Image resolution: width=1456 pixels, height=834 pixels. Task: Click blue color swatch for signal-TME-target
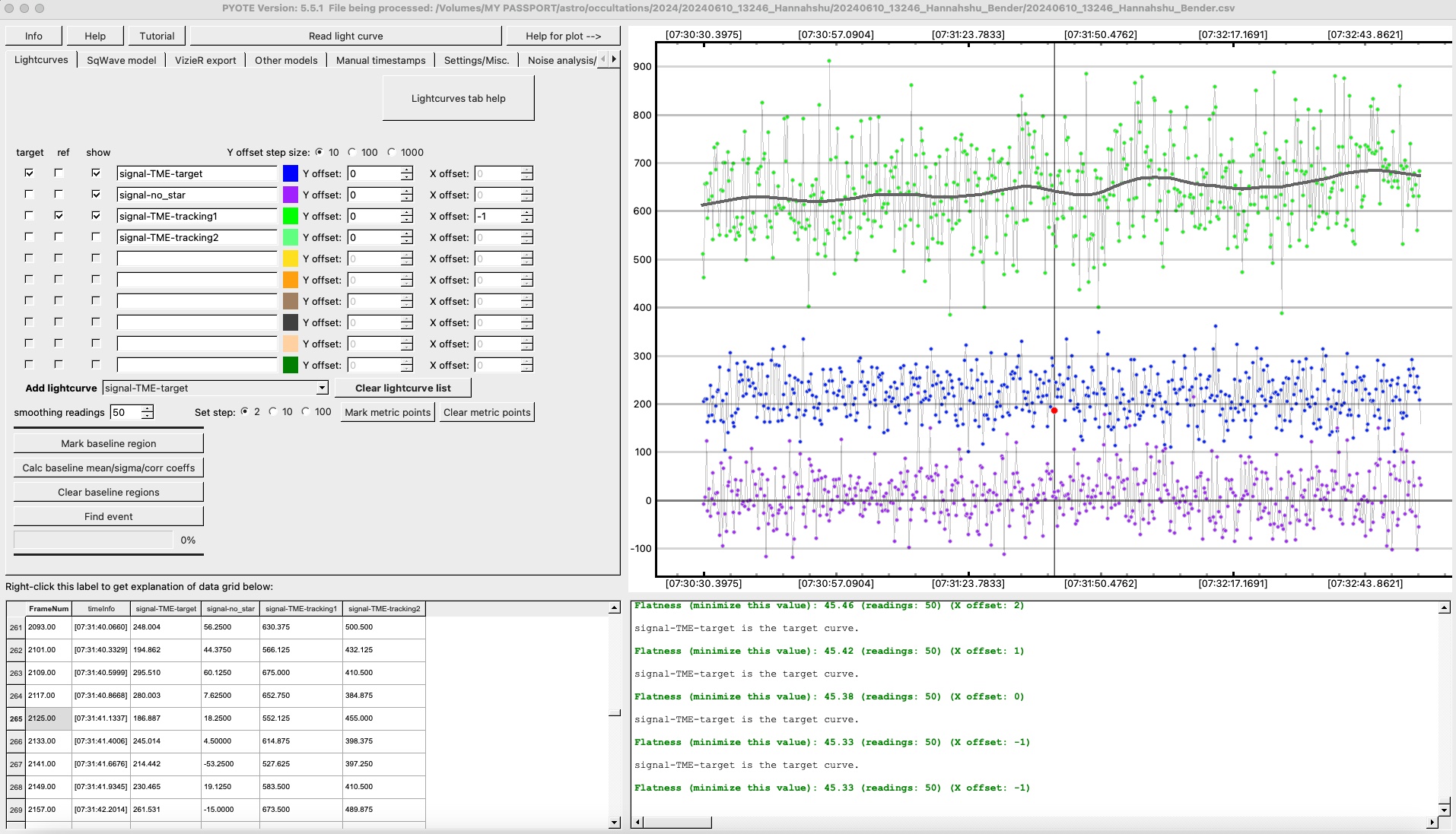[291, 173]
